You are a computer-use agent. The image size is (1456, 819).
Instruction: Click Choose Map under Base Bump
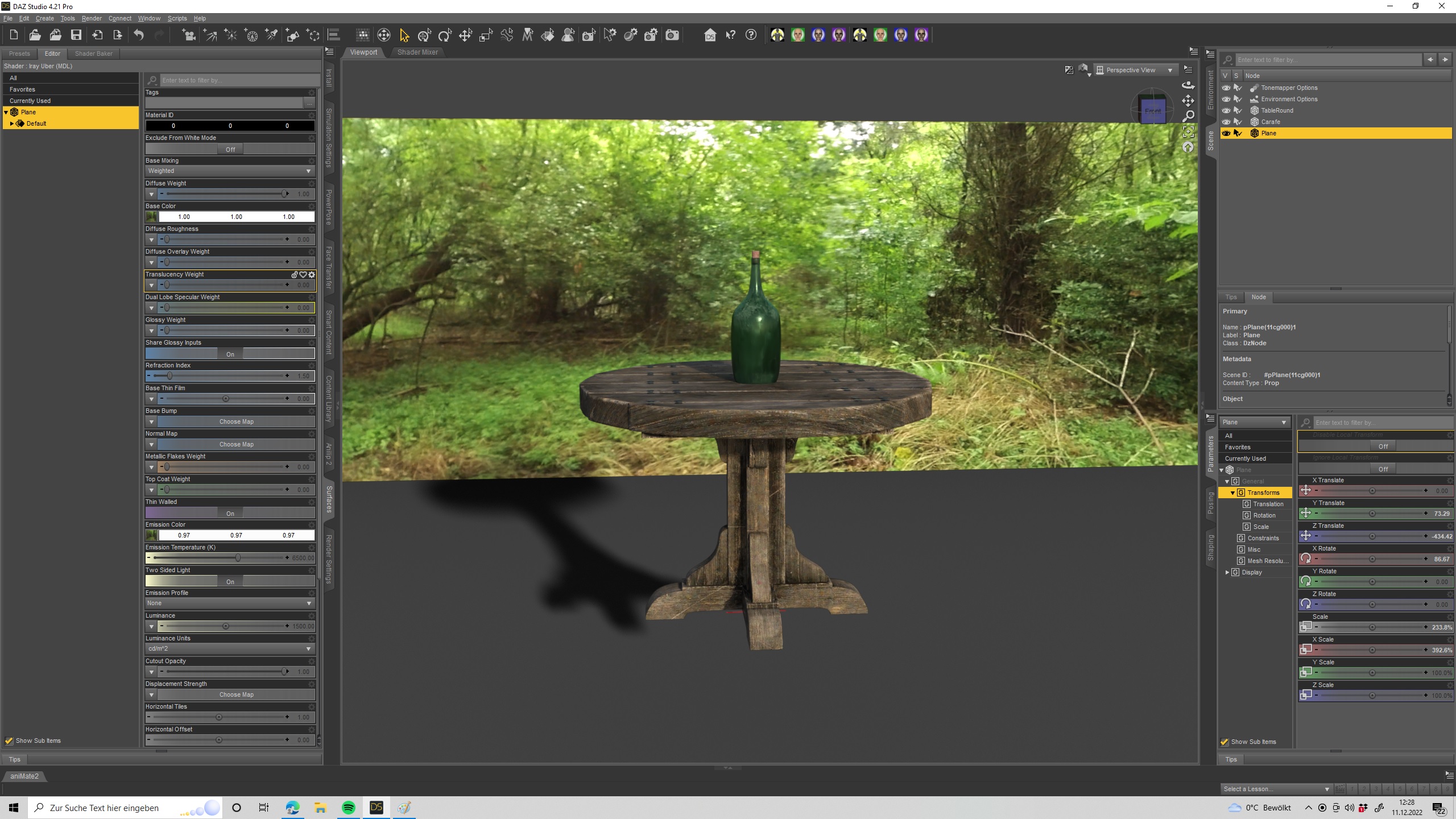click(x=236, y=421)
